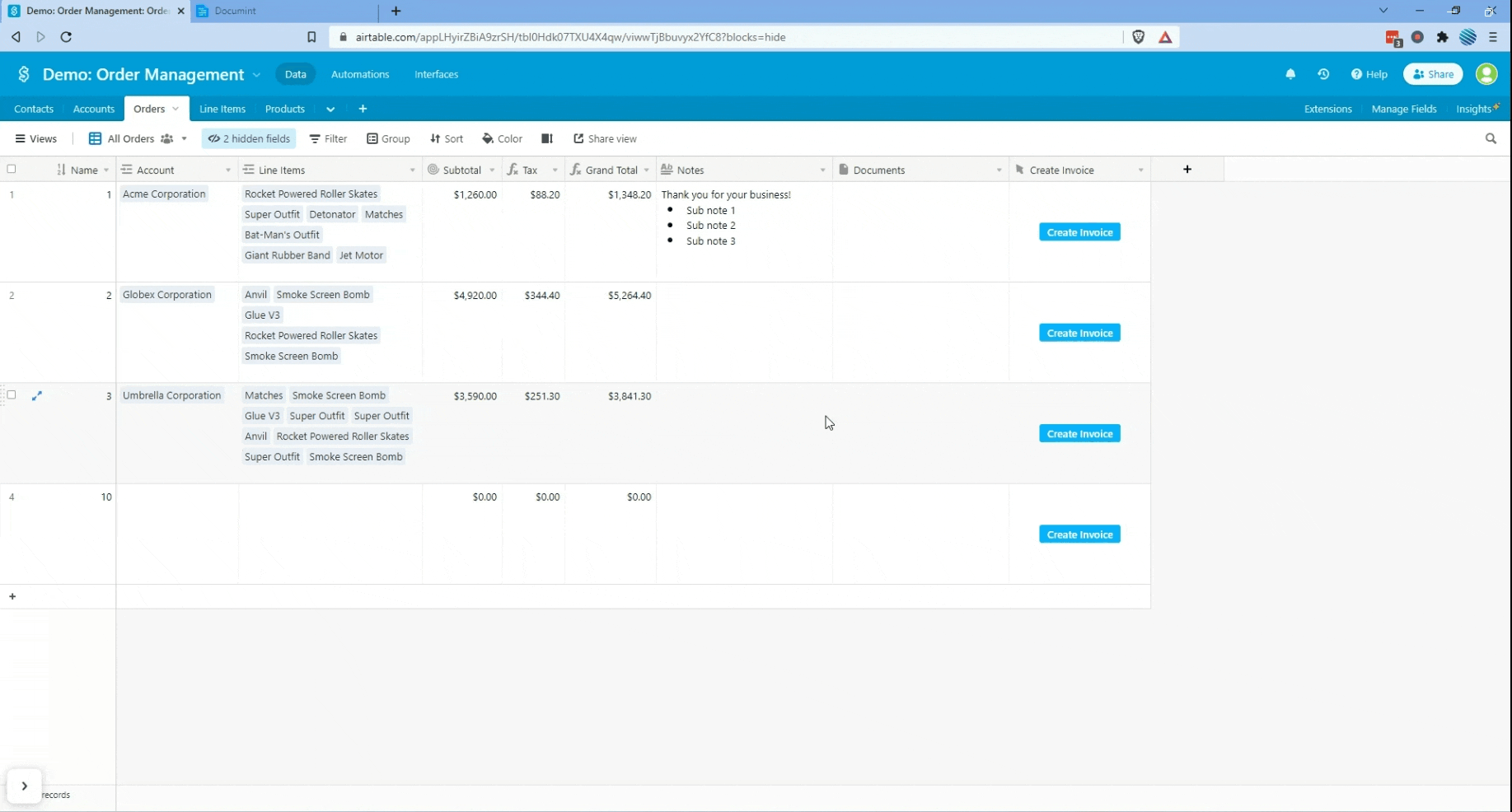1512x812 pixels.
Task: Select the checkbox for row 3
Action: [12, 395]
